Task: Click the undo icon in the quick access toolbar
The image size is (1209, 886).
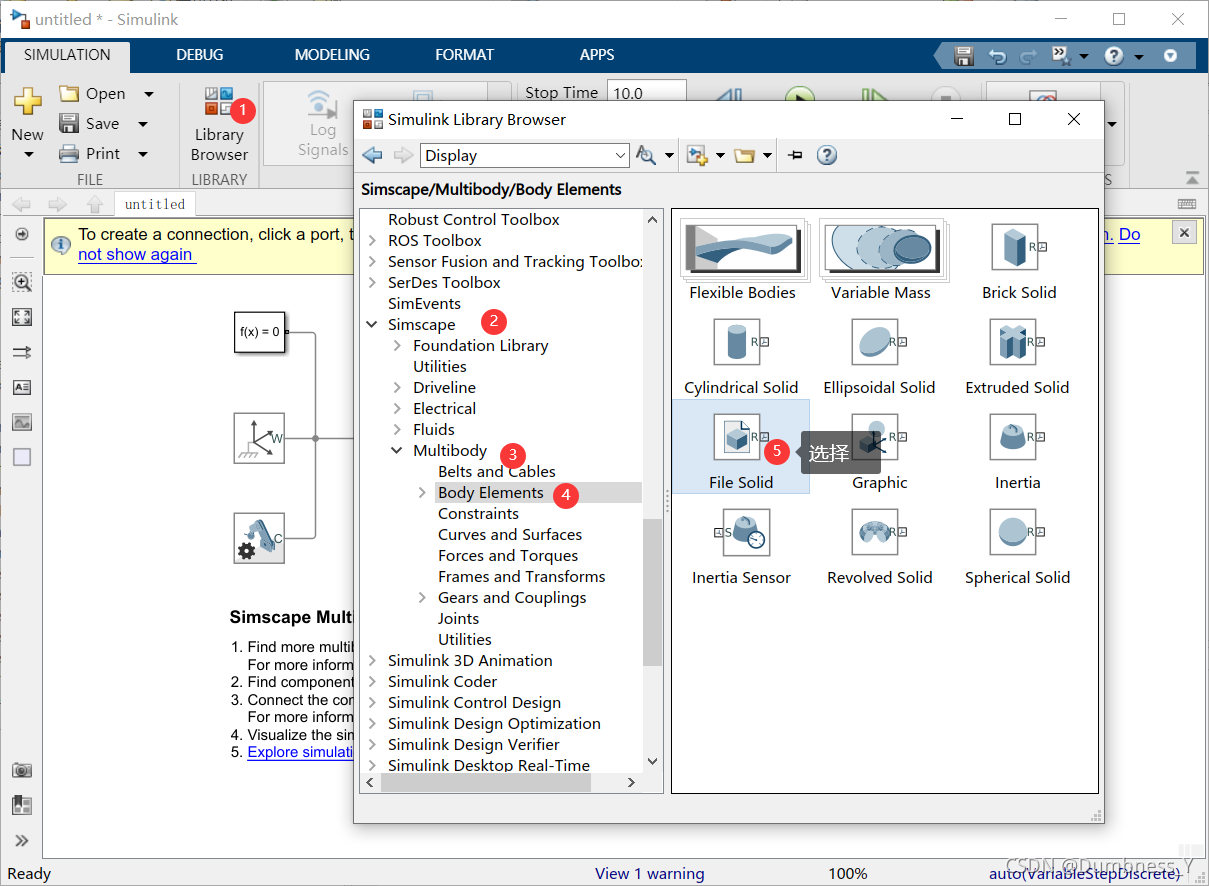Action: [x=997, y=56]
